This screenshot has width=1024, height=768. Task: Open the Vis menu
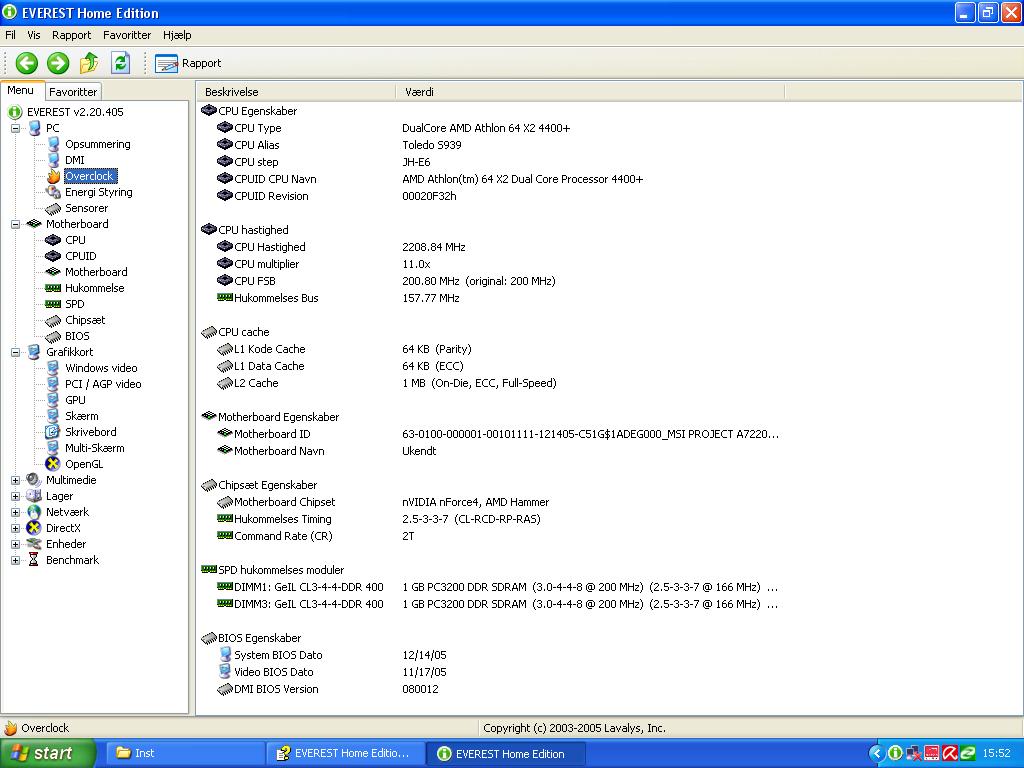coord(33,35)
